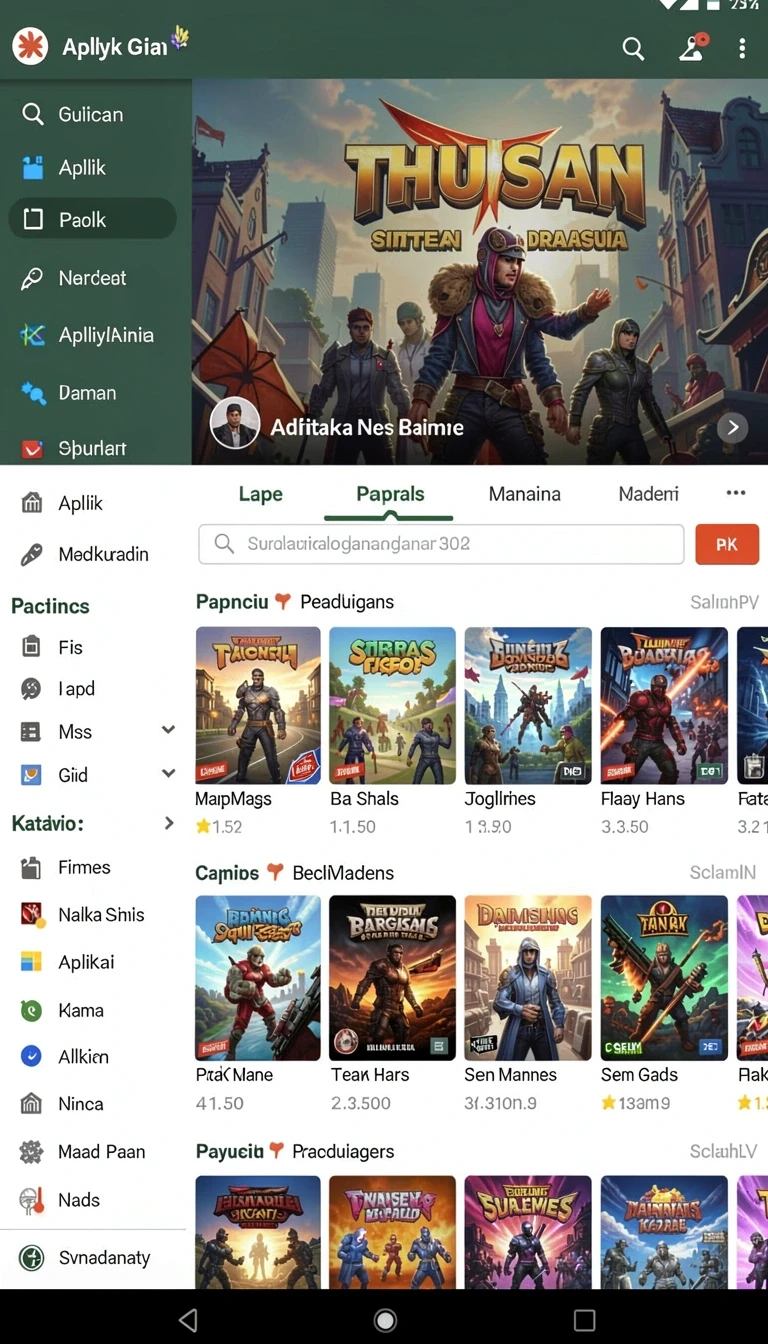Viewport: 768px width, 1344px height.
Task: Switch to the Paprals tab
Action: coord(390,494)
